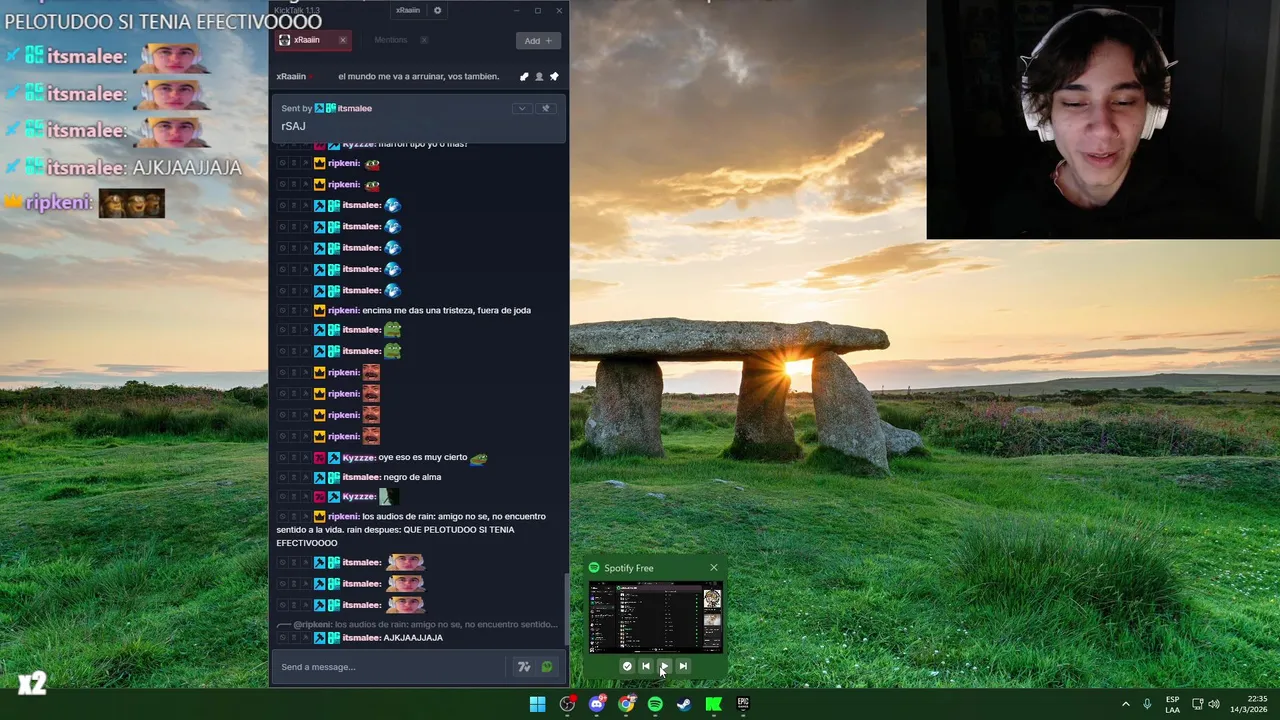This screenshot has height=720, width=1280.
Task: Click message text AJKJAAJJAJA in KickTalk chat
Action: point(413,638)
